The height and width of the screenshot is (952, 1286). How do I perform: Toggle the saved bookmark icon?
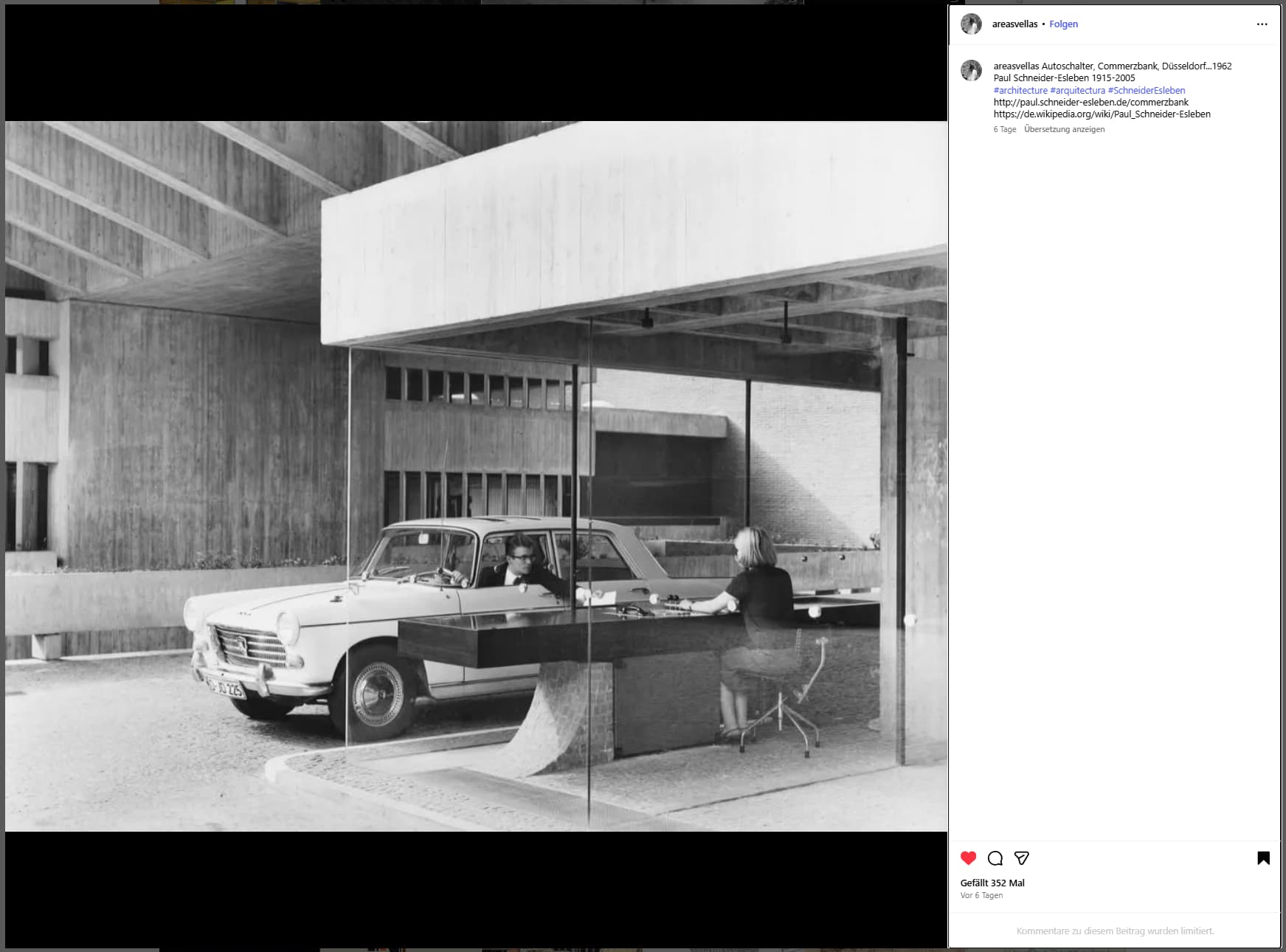tap(1263, 858)
